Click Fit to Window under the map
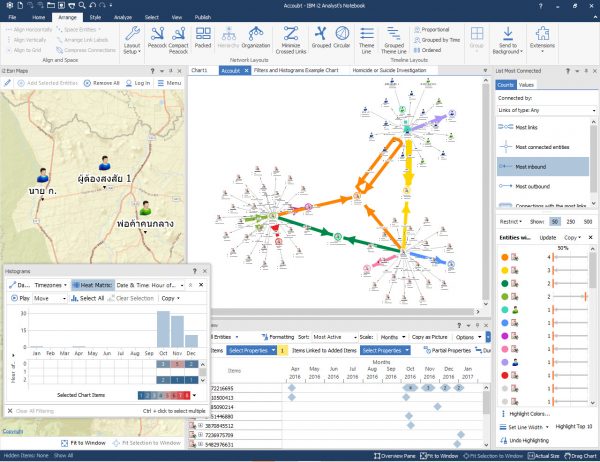 pos(83,443)
